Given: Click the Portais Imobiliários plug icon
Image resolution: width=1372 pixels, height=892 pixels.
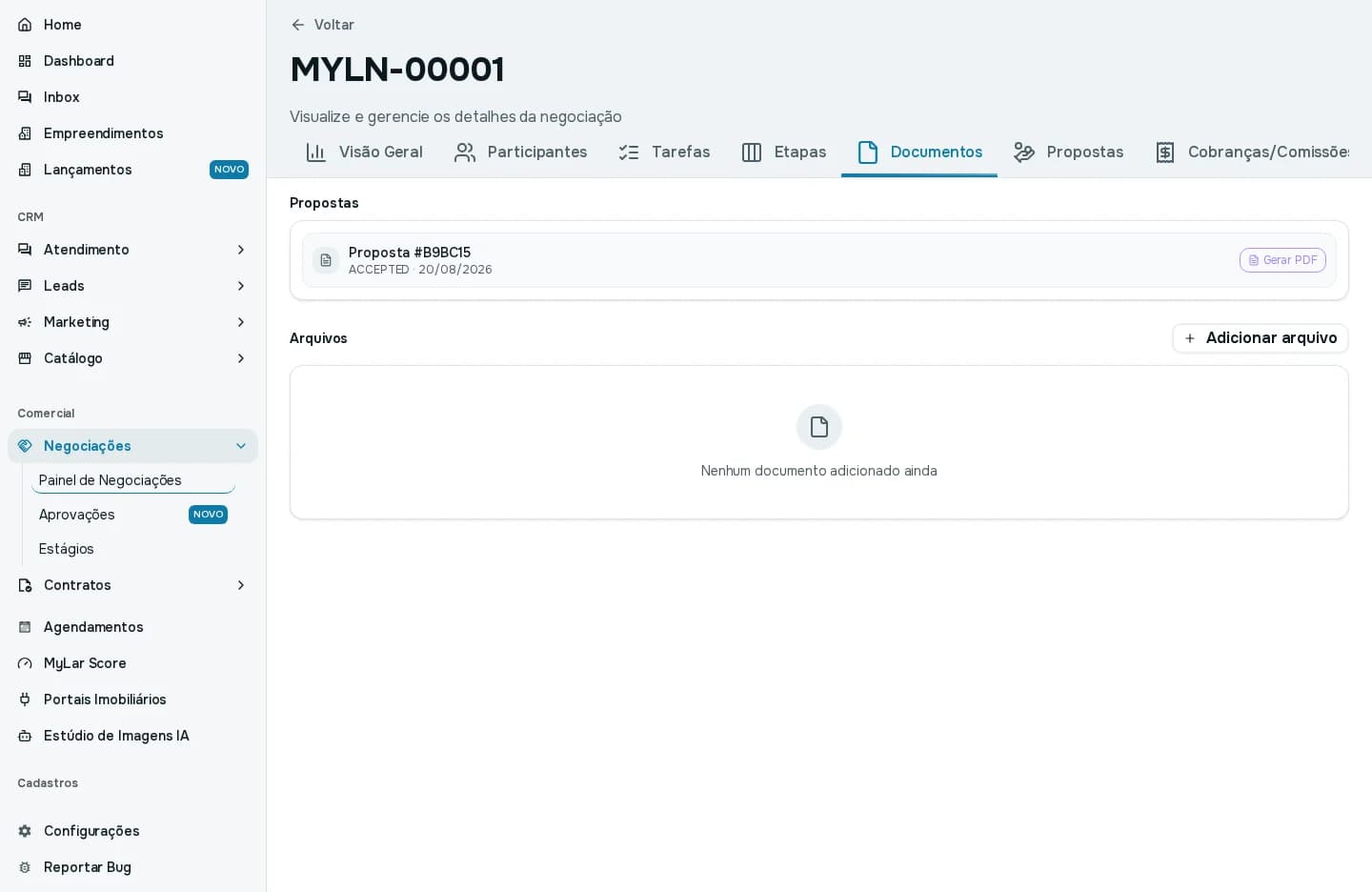Looking at the screenshot, I should 25,699.
